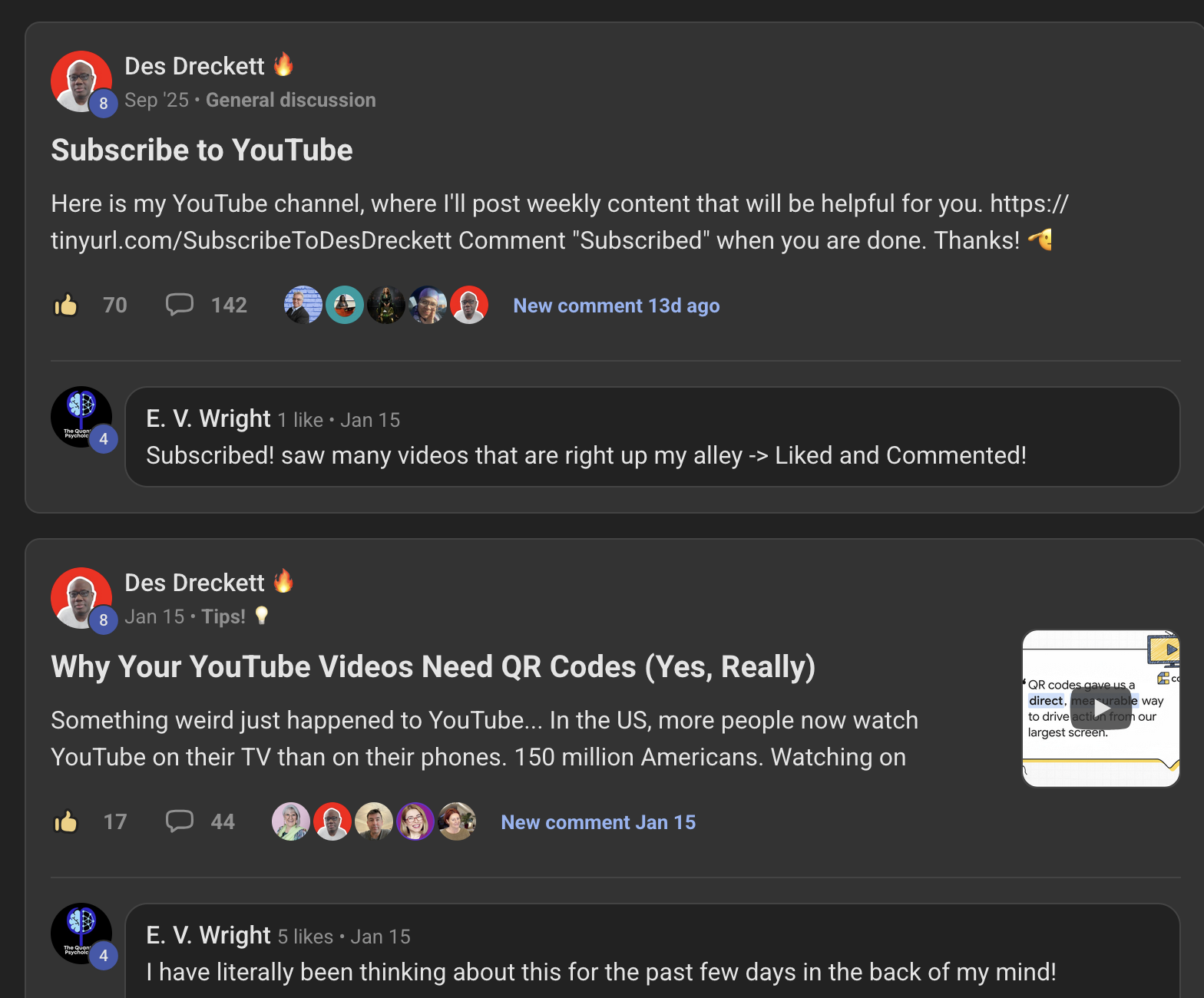
Task: View E. V. Wright's avatar on bottom comment
Action: (81, 934)
